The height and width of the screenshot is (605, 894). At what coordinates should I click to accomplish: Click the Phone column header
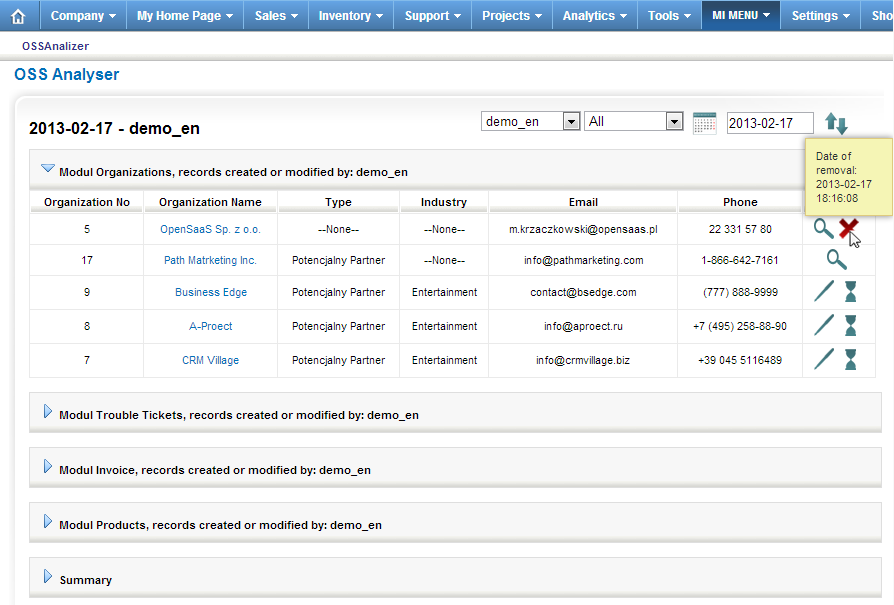pyautogui.click(x=740, y=202)
